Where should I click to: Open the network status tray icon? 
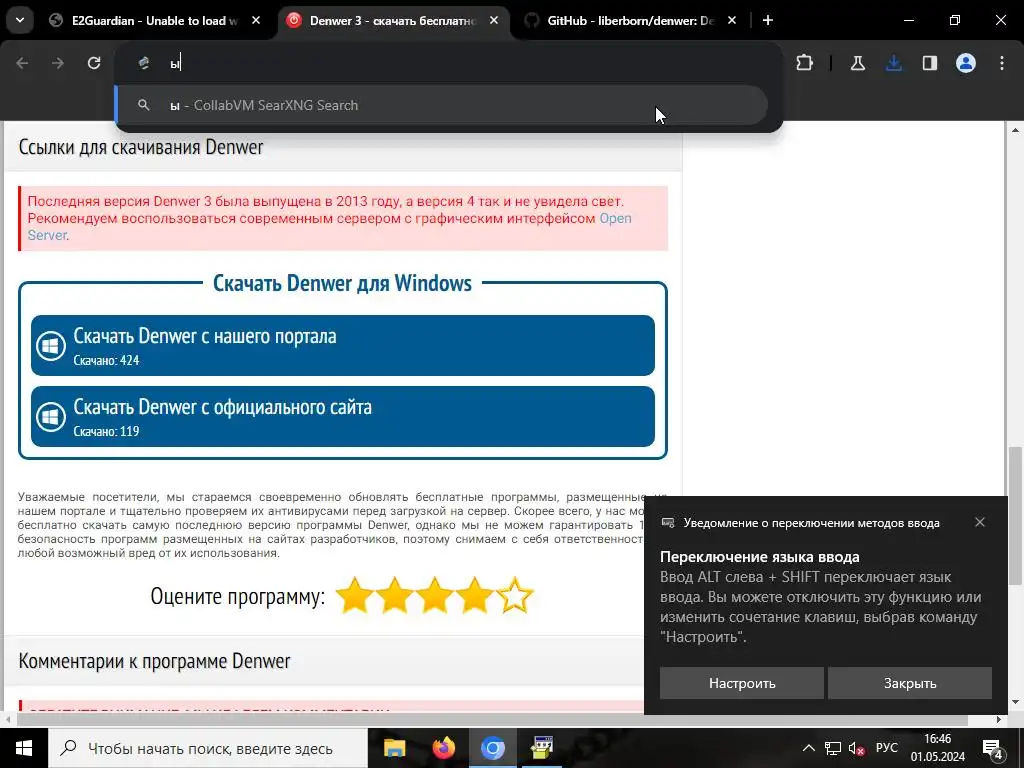point(833,748)
